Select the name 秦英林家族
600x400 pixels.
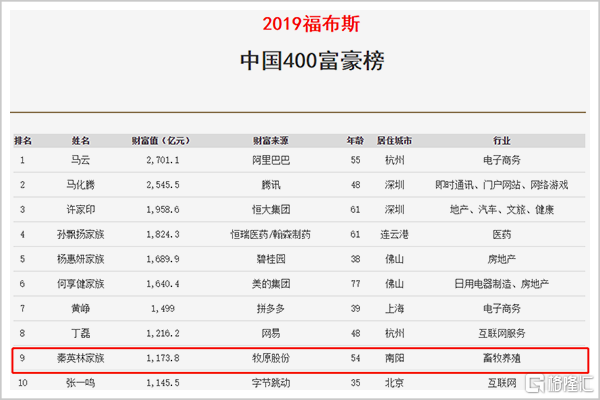(x=81, y=358)
